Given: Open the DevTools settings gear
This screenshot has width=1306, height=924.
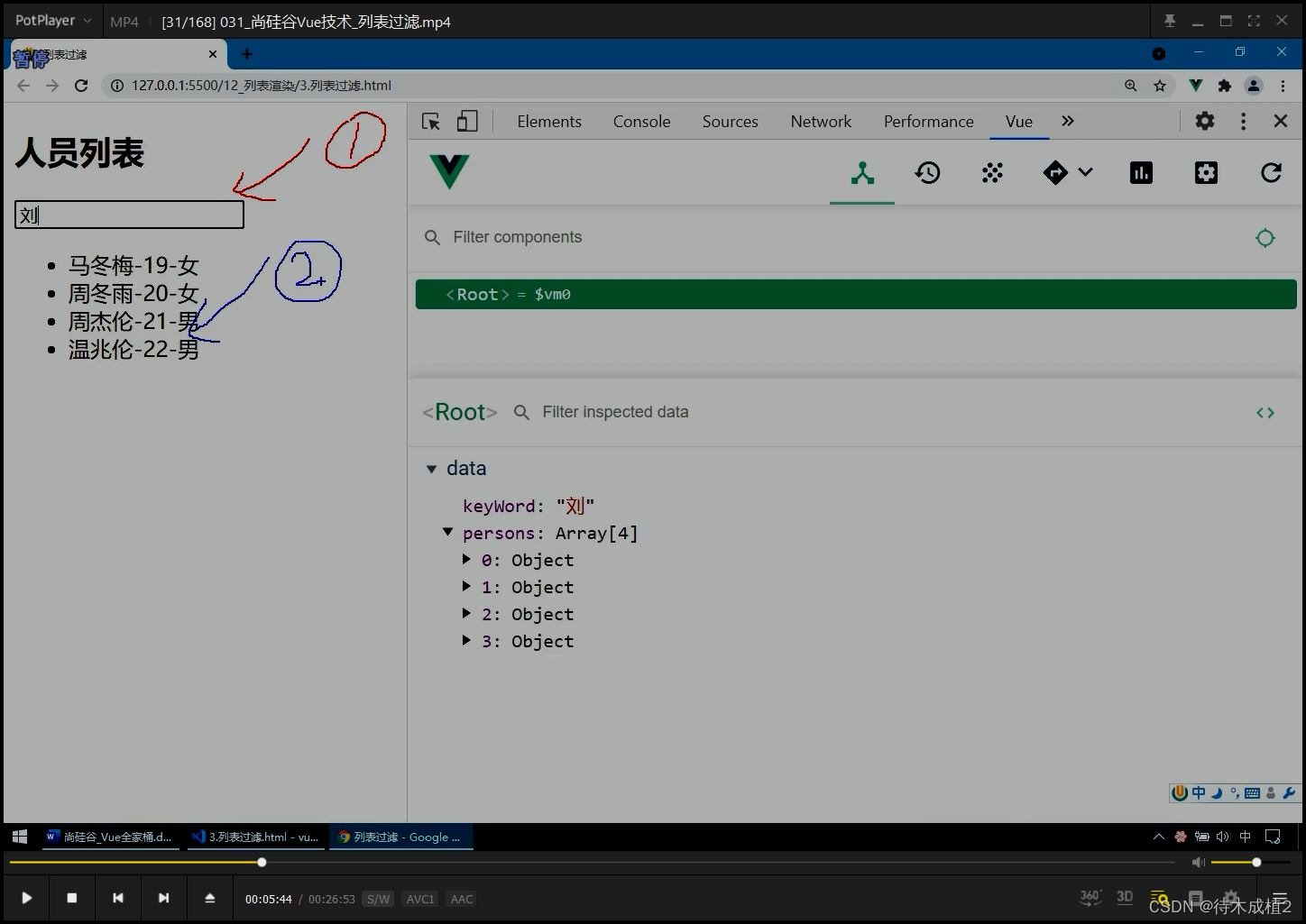Looking at the screenshot, I should click(1205, 121).
